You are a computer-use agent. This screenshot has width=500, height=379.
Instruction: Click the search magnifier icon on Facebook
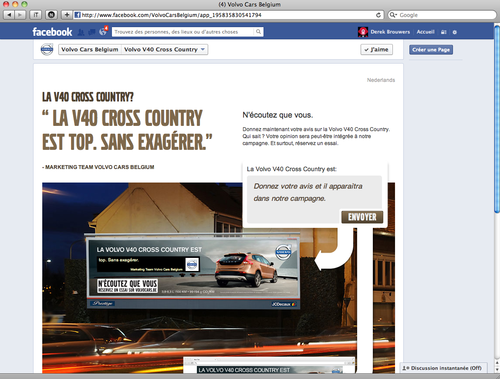pos(258,32)
